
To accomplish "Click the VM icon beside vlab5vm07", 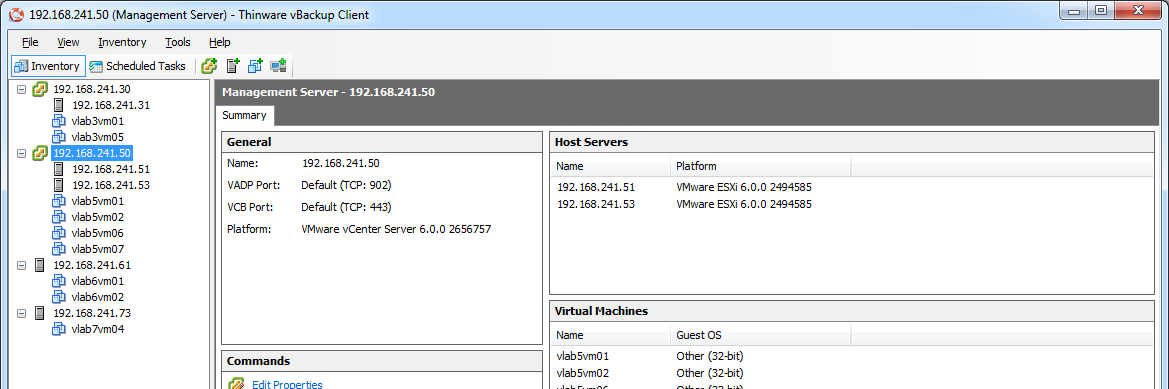I will tap(59, 249).
